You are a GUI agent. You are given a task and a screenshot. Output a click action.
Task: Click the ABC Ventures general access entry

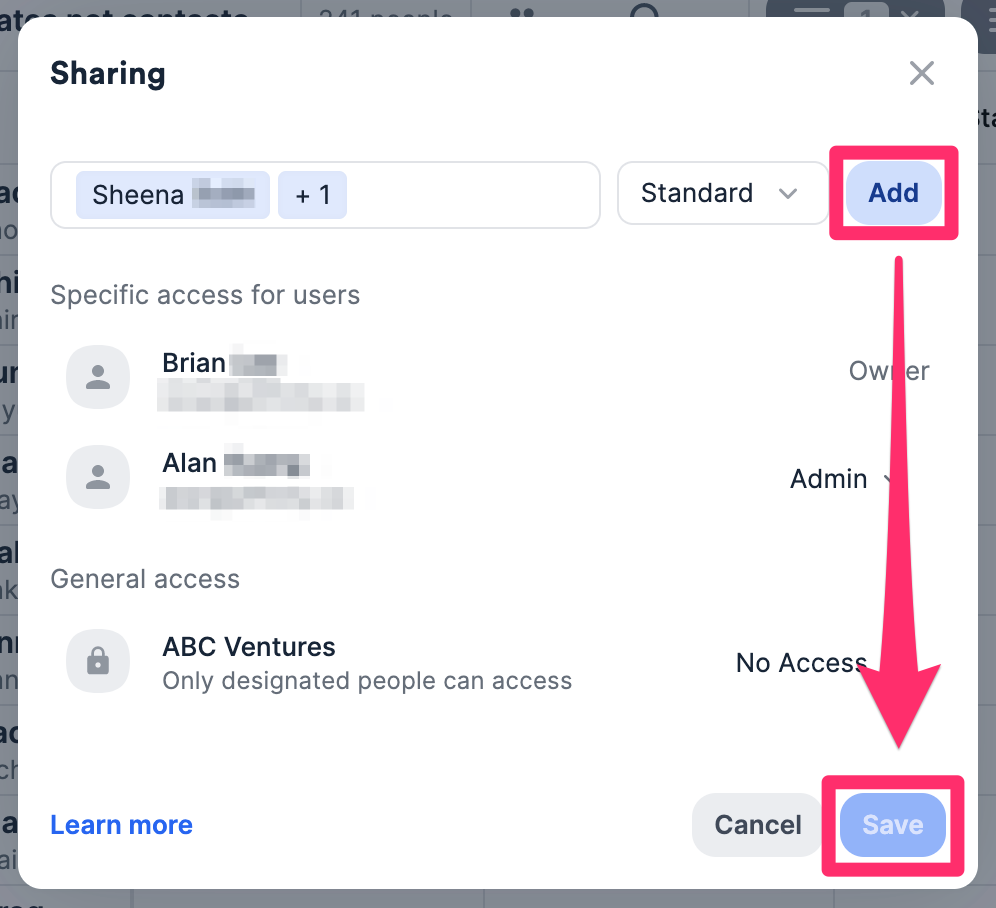click(249, 647)
